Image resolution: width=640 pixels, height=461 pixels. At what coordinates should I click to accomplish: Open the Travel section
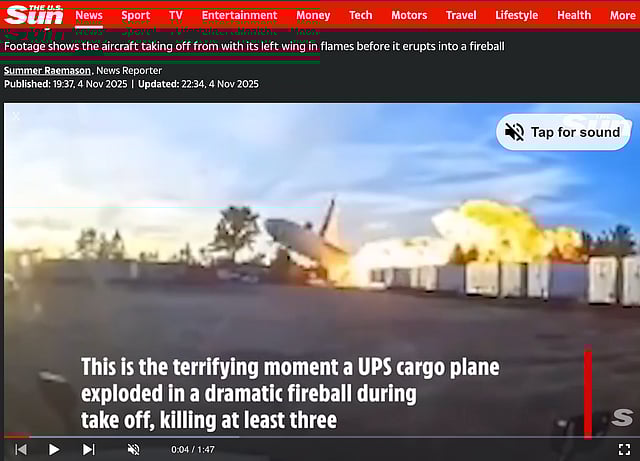click(x=461, y=16)
